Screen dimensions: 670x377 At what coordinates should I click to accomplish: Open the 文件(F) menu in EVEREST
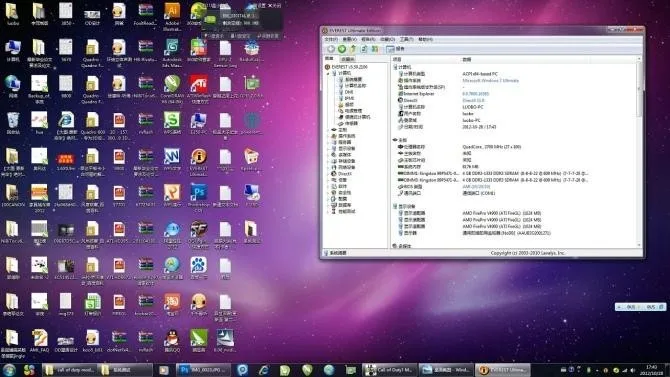click(x=331, y=39)
